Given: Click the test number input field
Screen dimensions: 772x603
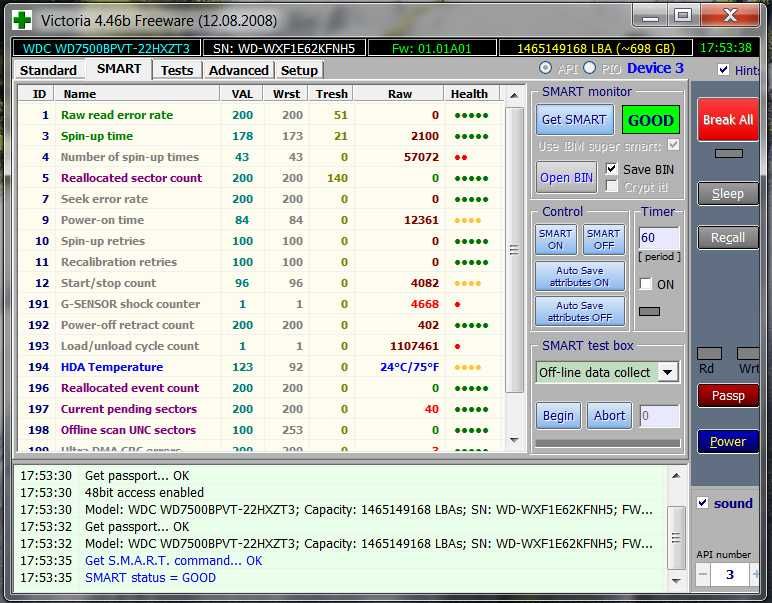Looking at the screenshot, I should pos(659,416).
